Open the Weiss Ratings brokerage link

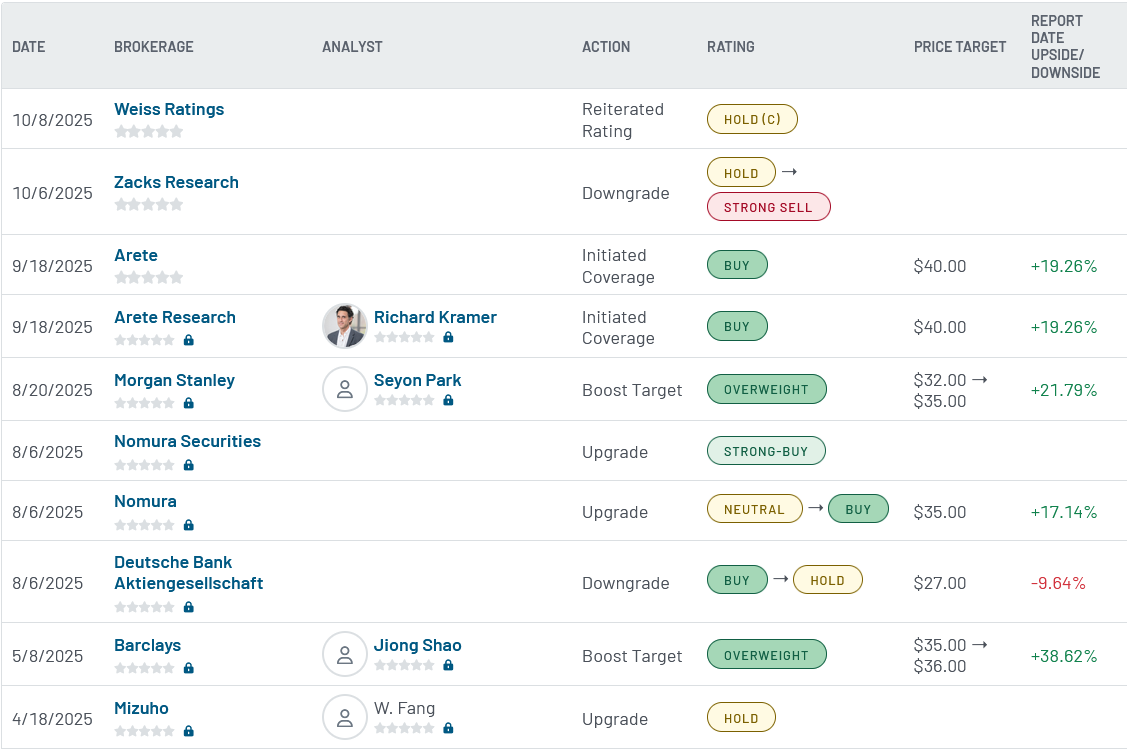pos(169,109)
